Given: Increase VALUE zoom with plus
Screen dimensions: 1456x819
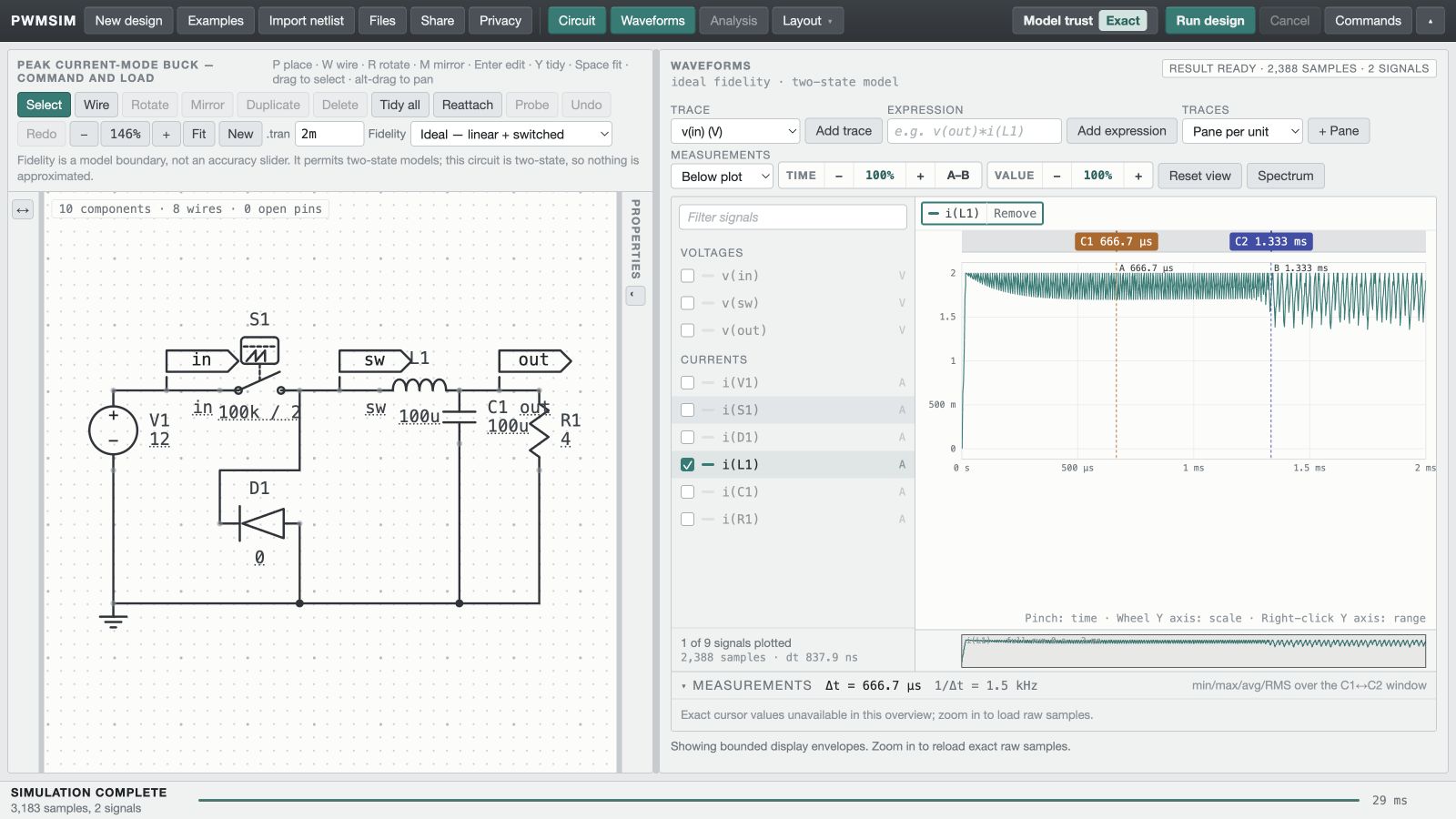Looking at the screenshot, I should (1138, 176).
